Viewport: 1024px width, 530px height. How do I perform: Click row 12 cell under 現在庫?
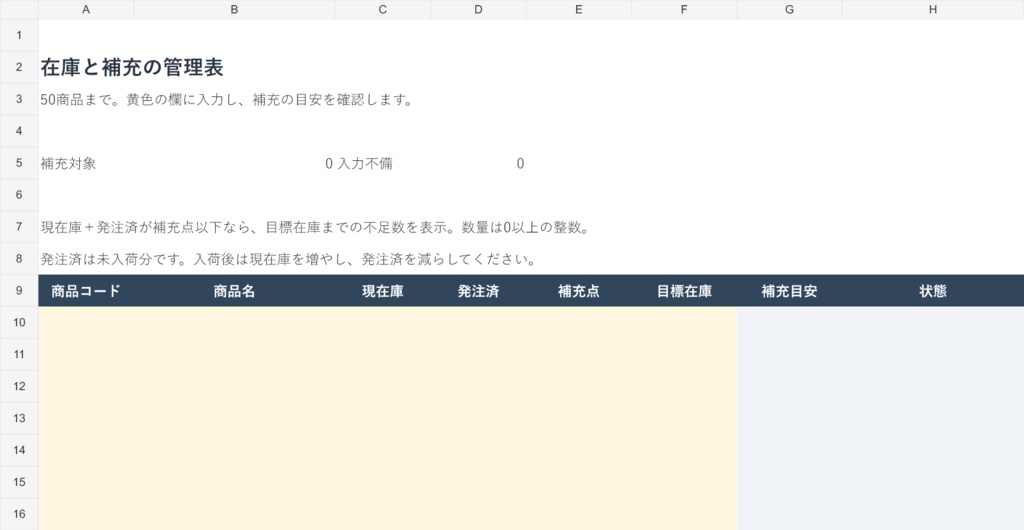tap(383, 386)
